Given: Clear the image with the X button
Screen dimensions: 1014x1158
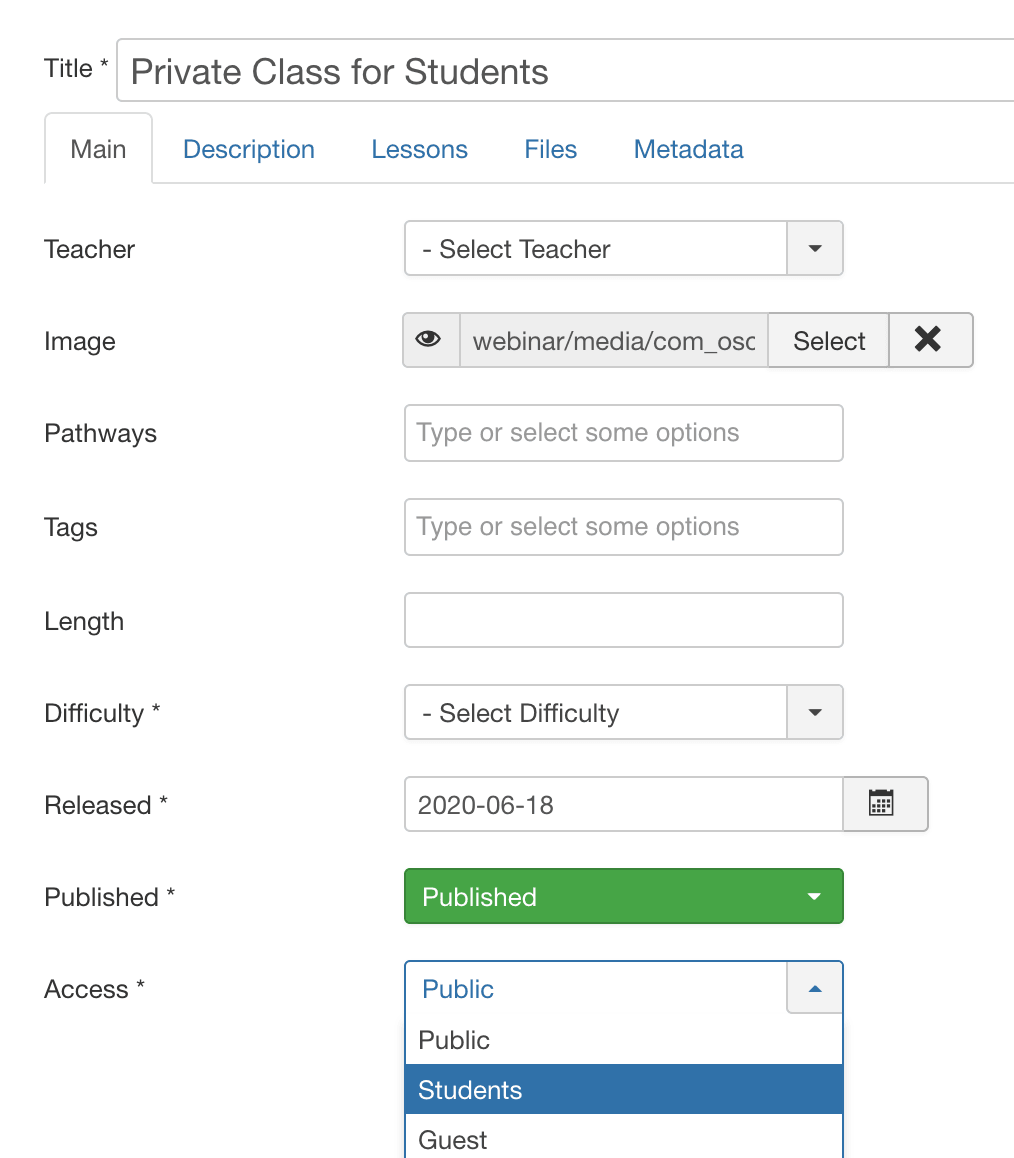Looking at the screenshot, I should (x=929, y=341).
